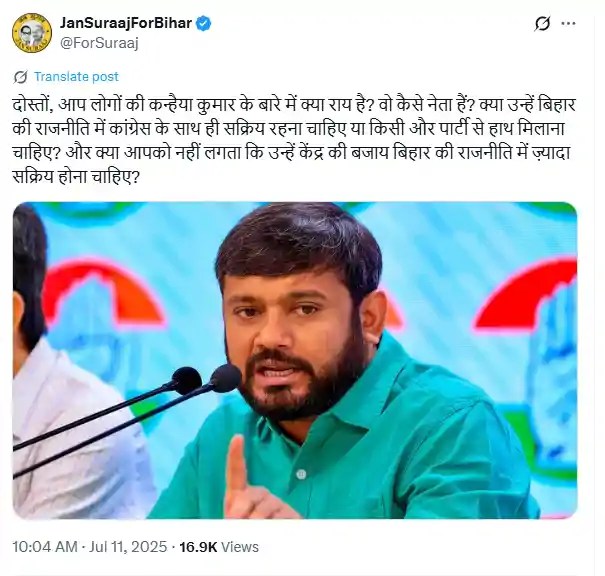Click the Jul 11, 2025 date

[x=128, y=547]
